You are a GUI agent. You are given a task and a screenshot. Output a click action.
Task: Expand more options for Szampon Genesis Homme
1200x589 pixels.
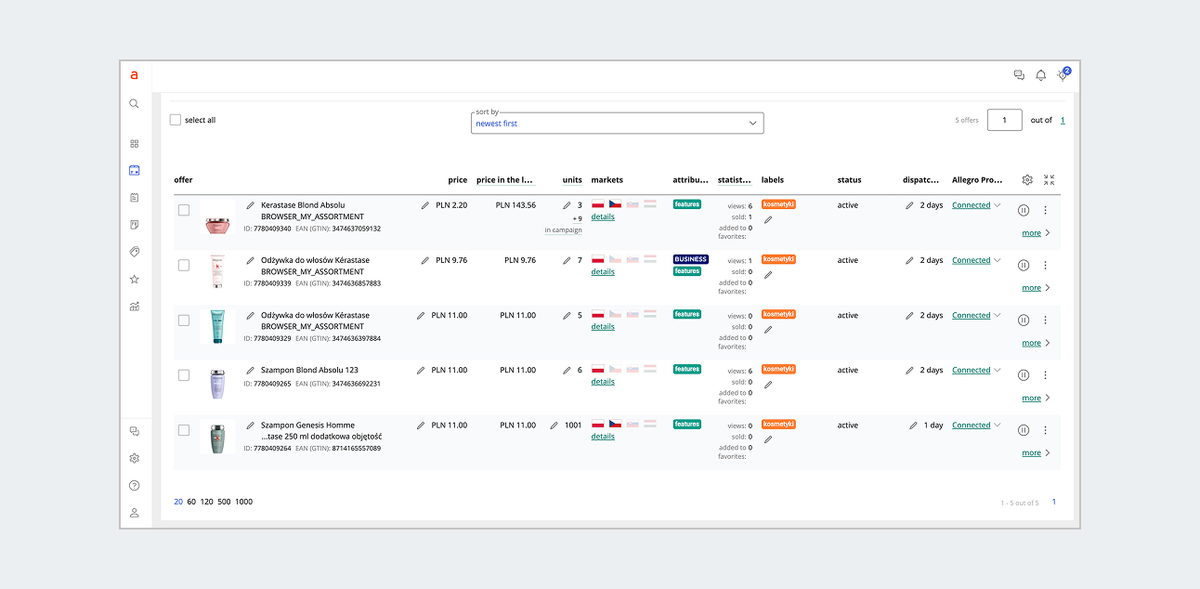click(1036, 453)
